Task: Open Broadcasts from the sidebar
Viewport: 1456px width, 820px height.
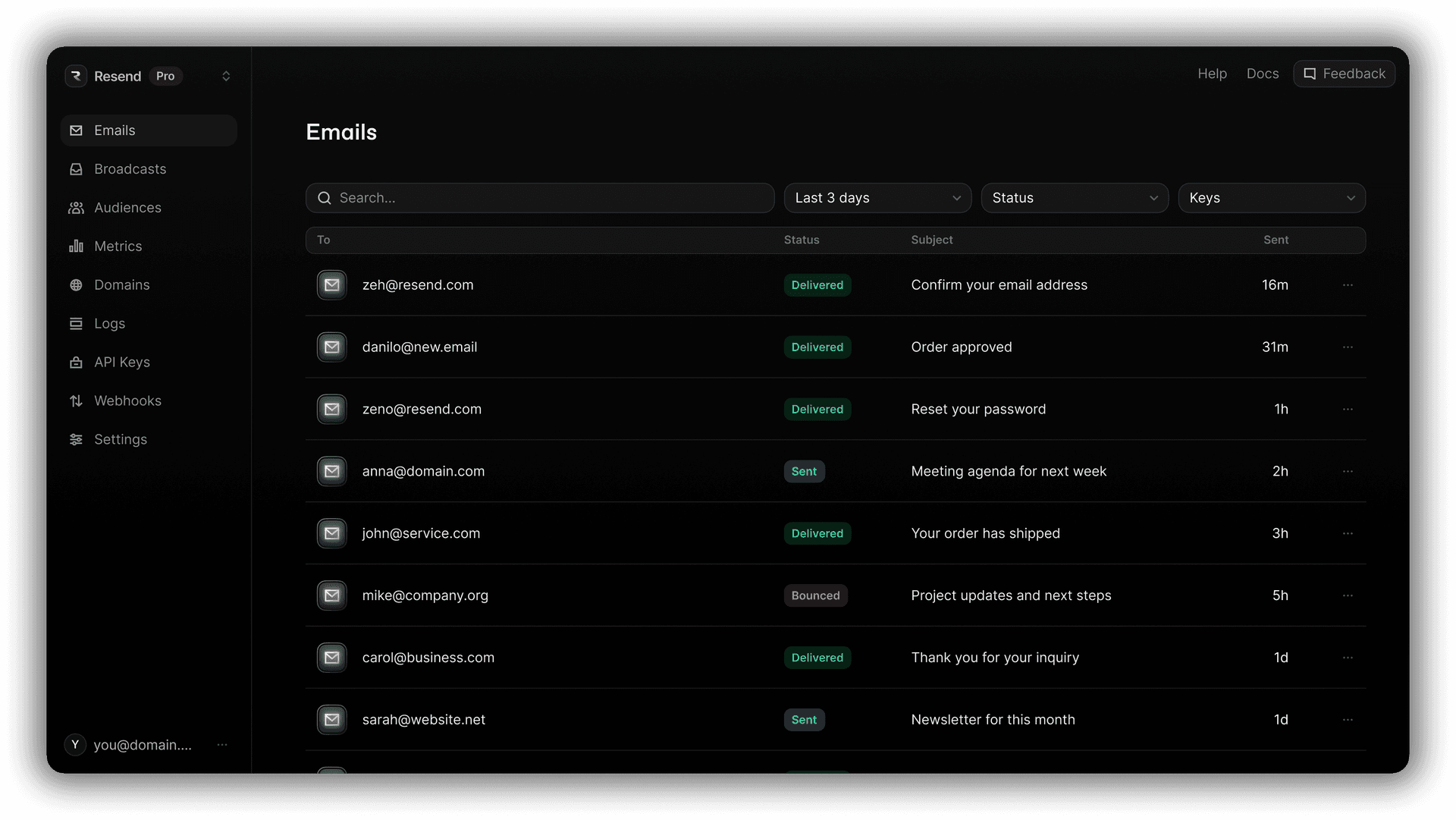Action: pyautogui.click(x=130, y=169)
